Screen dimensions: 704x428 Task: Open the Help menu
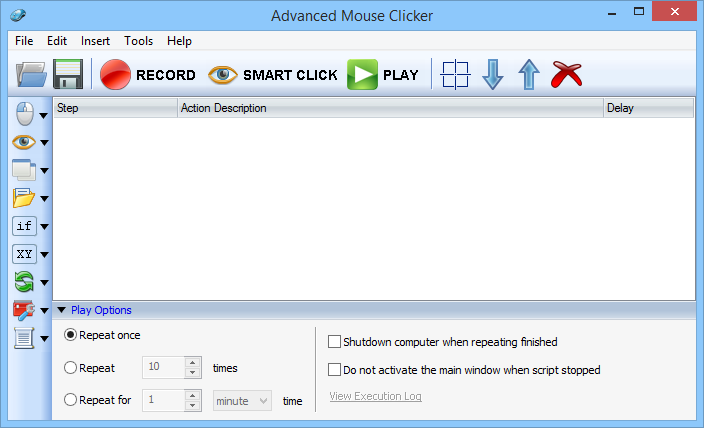point(179,41)
